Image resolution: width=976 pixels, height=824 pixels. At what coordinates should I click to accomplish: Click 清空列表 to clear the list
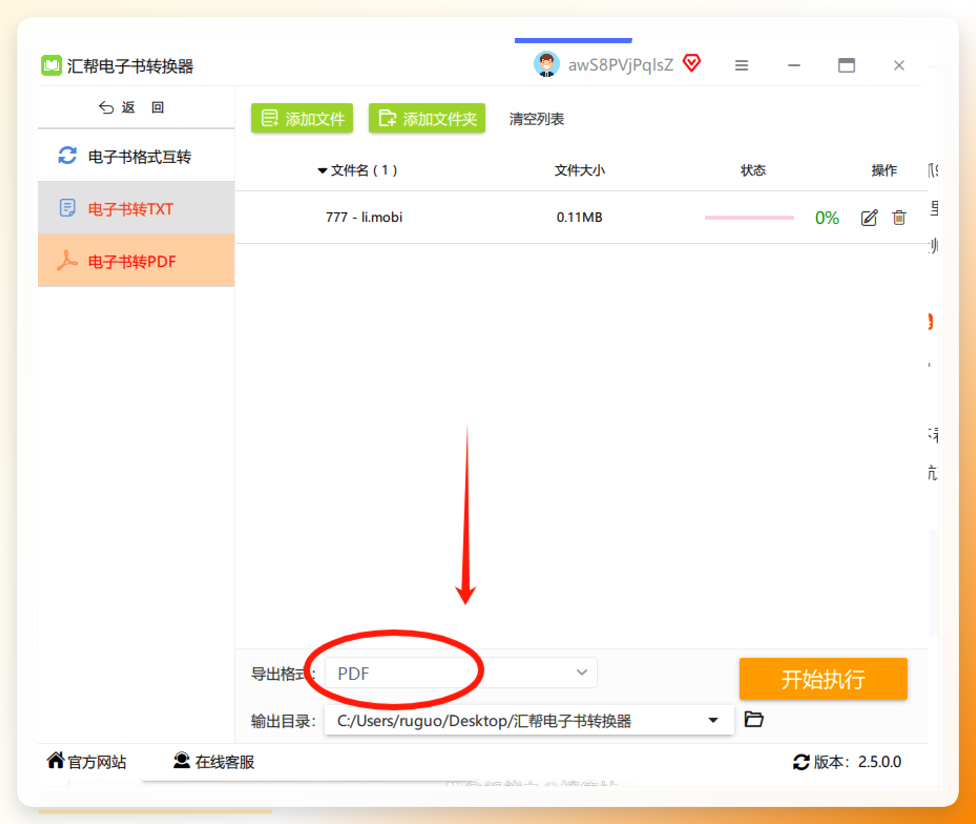pyautogui.click(x=537, y=119)
